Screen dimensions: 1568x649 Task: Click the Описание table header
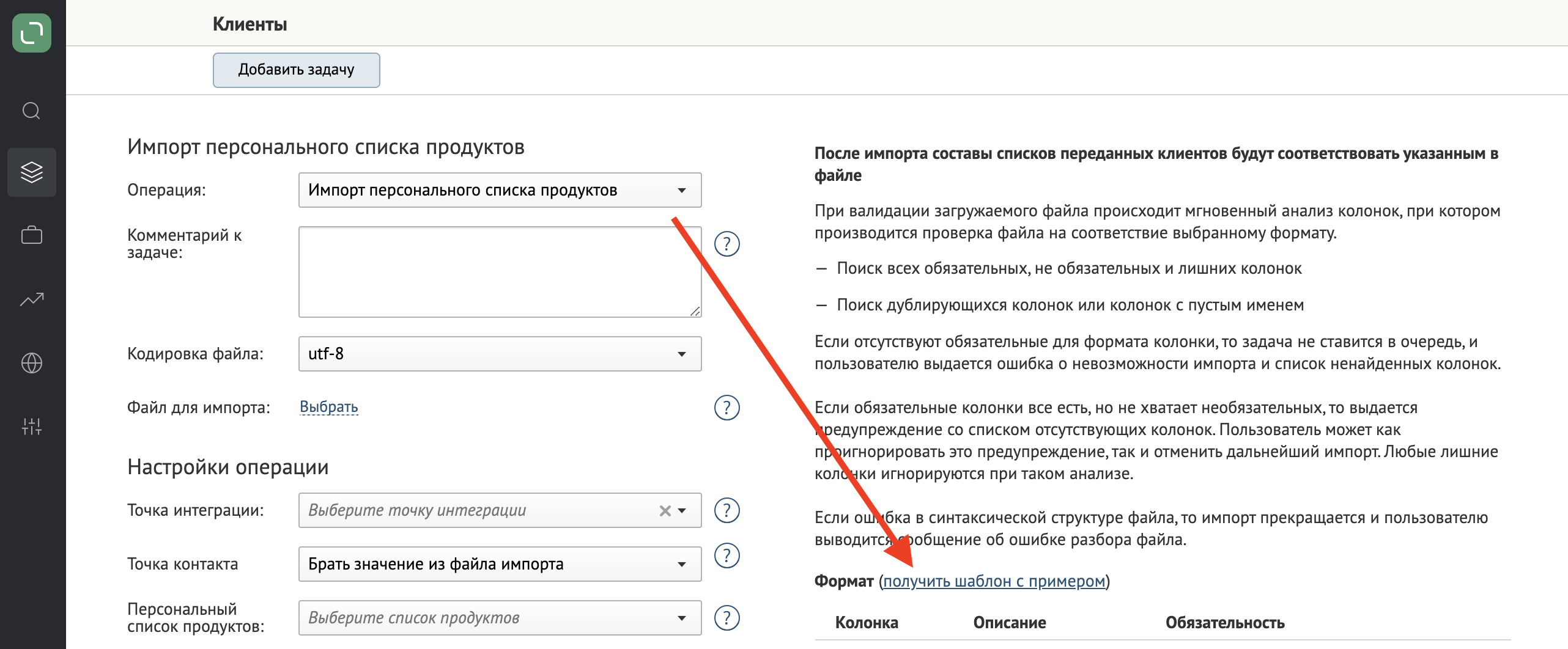tap(1010, 623)
